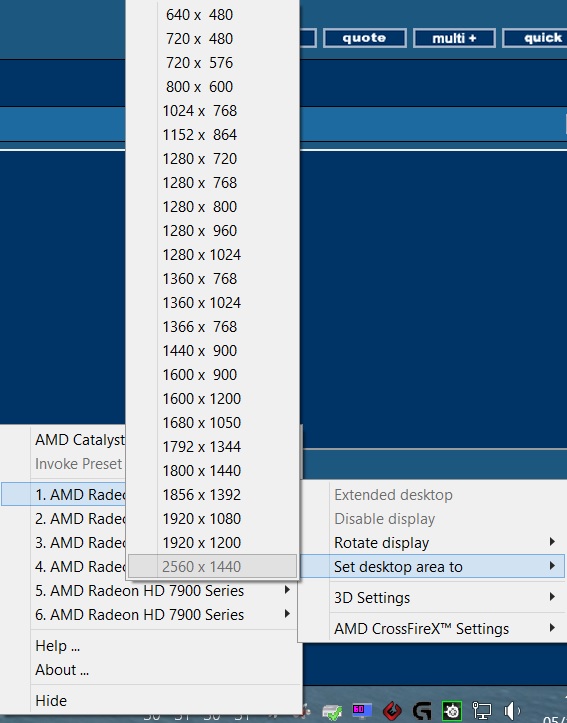Expand the Rotate display submenu arrow
The width and height of the screenshot is (567, 723).
pos(552,542)
